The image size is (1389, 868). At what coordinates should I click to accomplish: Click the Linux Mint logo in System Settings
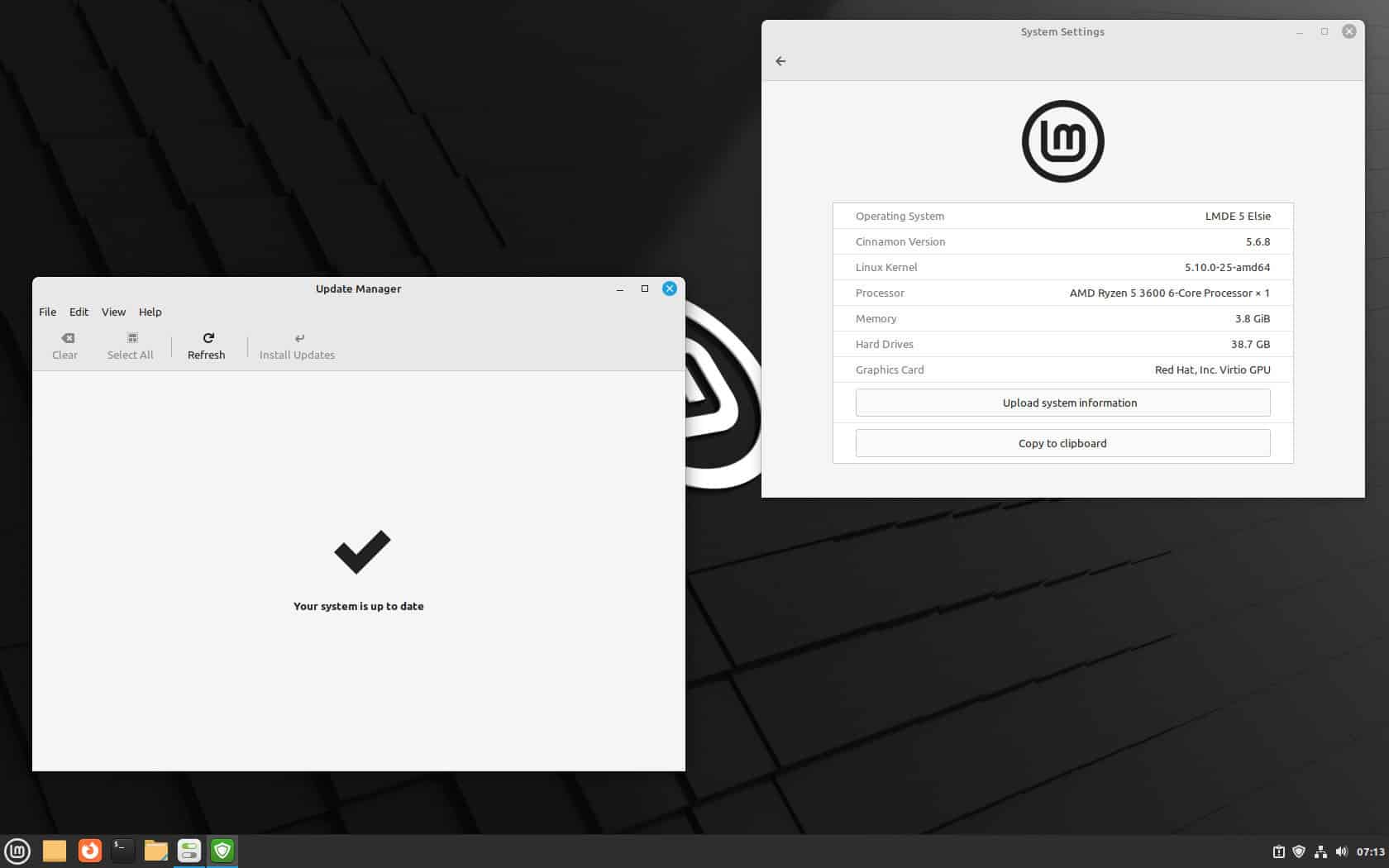coord(1062,141)
